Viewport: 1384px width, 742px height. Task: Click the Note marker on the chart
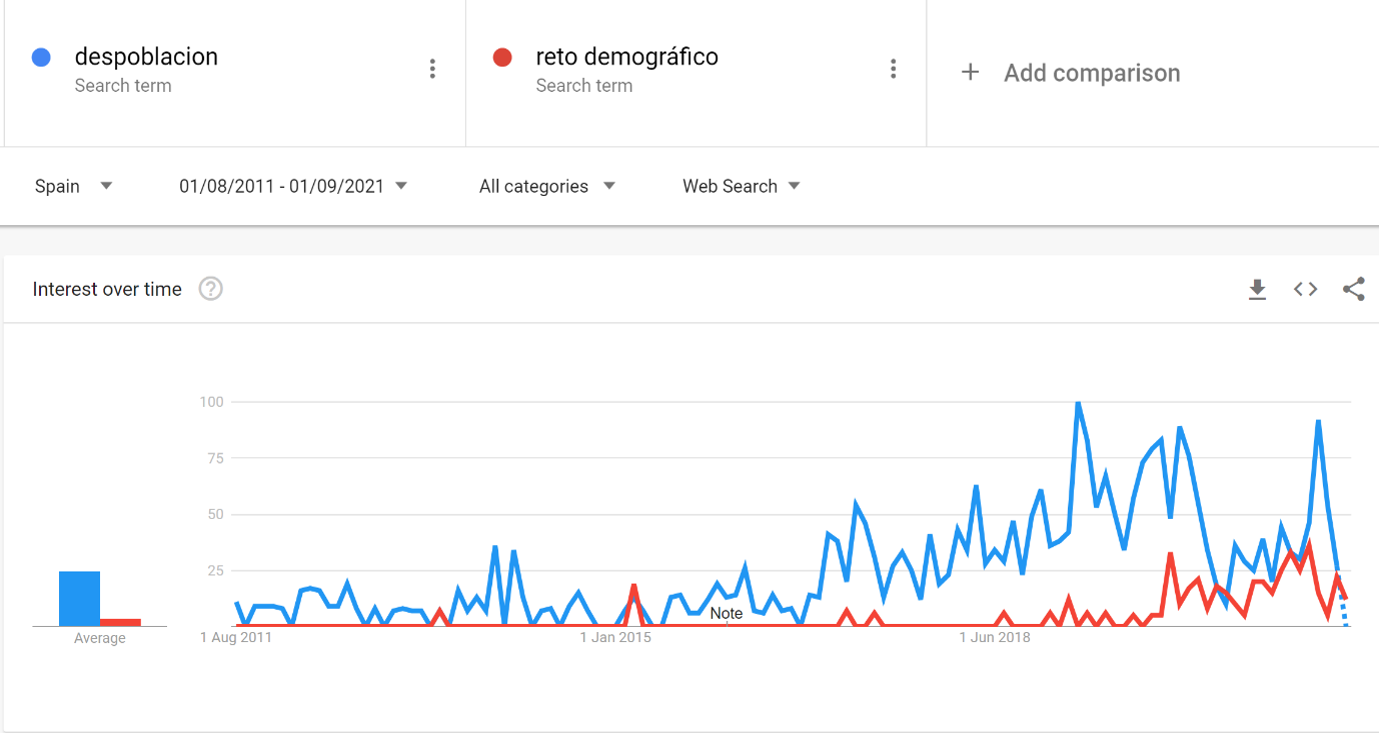tap(726, 613)
